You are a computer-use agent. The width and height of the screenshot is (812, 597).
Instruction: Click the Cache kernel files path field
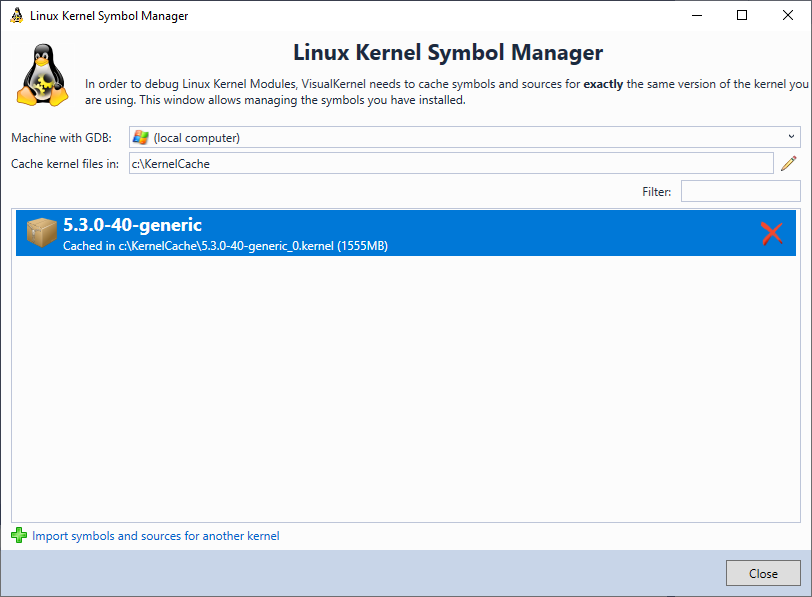point(451,164)
